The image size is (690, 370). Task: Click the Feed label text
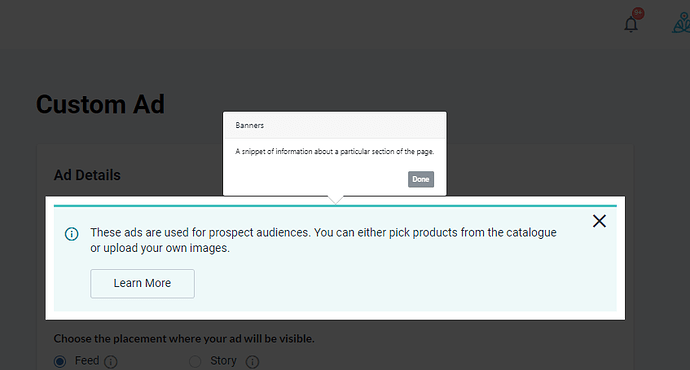pos(87,361)
